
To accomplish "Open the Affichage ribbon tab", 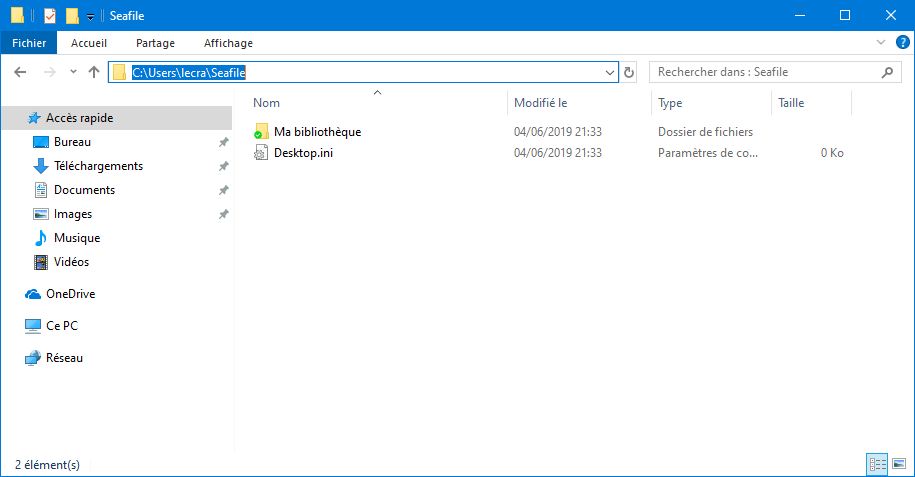I will [228, 43].
